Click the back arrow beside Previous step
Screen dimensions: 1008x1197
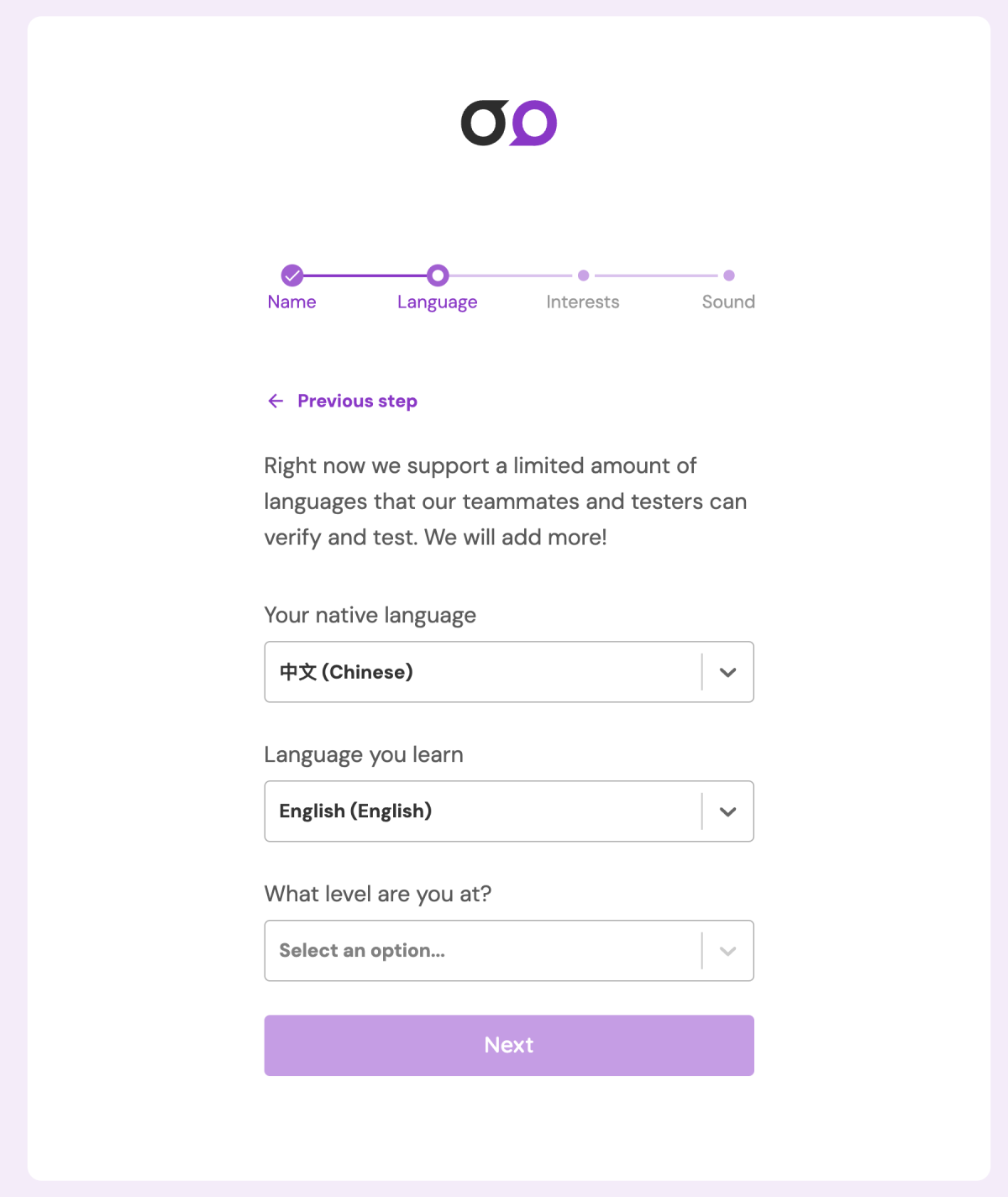coord(276,402)
